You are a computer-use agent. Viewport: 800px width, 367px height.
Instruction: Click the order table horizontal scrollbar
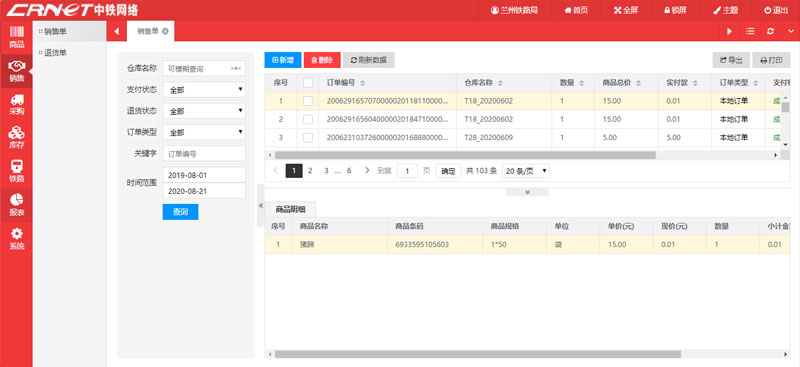pos(465,155)
